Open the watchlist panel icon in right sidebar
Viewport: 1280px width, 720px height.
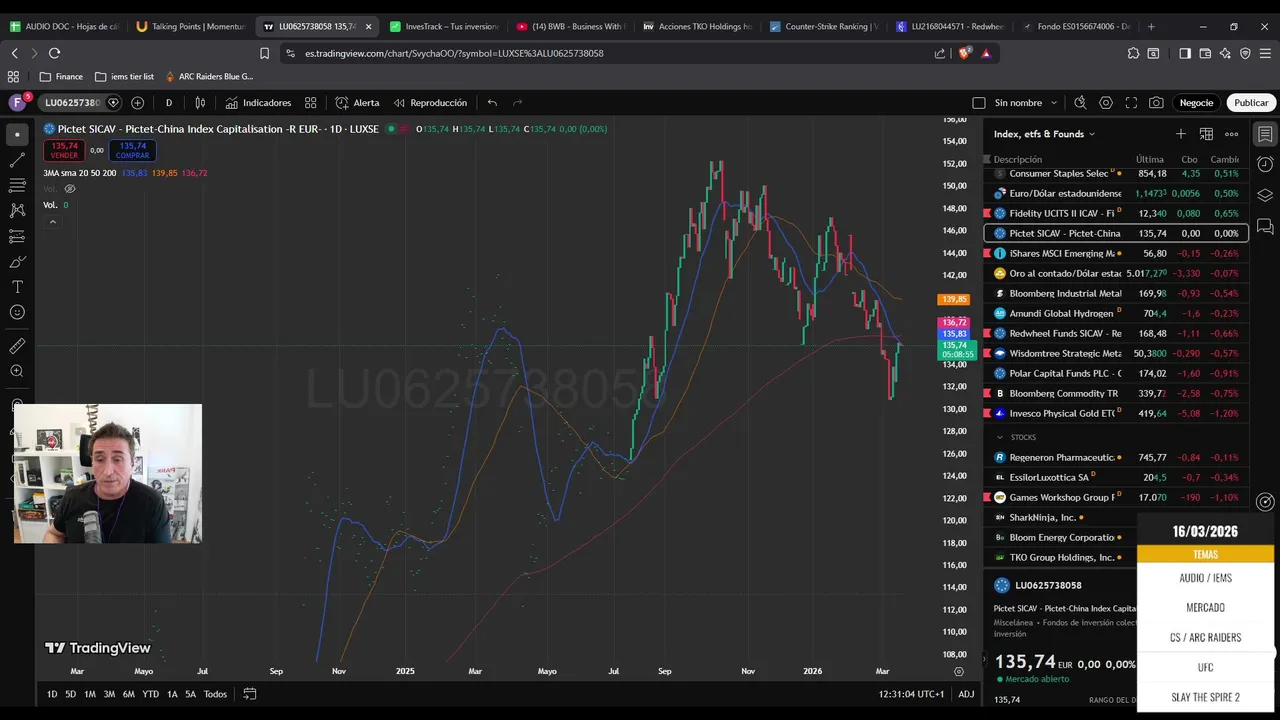pyautogui.click(x=1265, y=134)
